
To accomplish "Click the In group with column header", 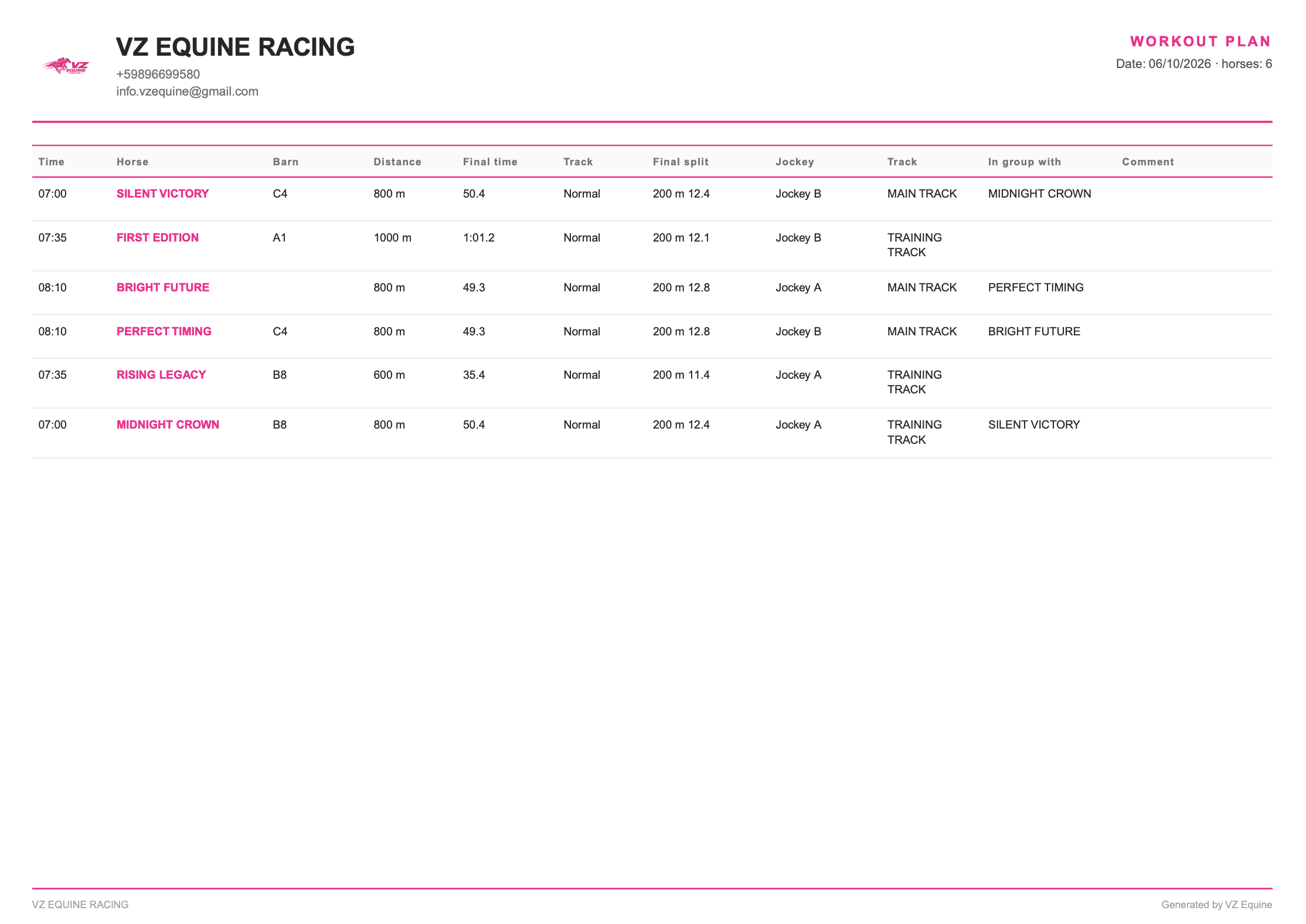I will 1025,162.
